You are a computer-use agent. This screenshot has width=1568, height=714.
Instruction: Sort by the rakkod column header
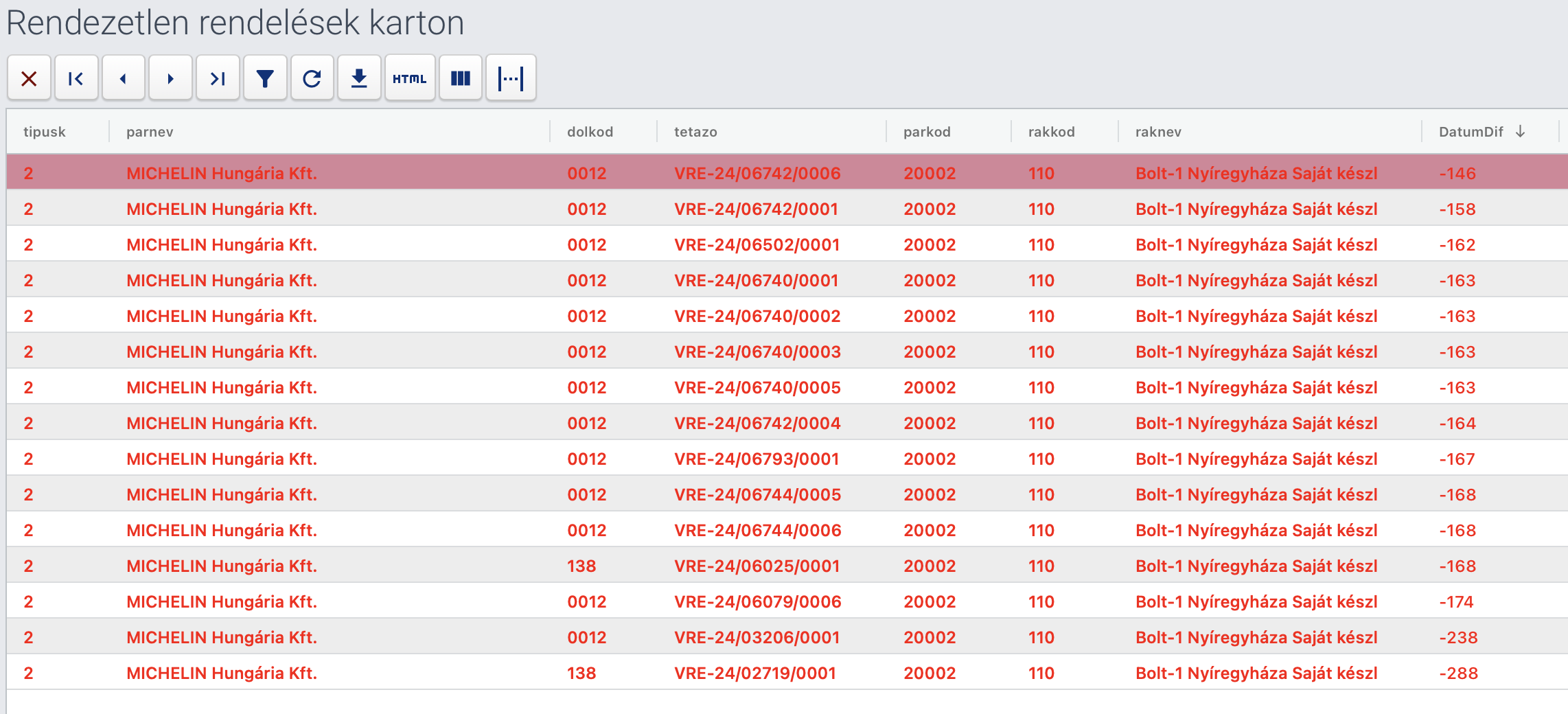1051,132
